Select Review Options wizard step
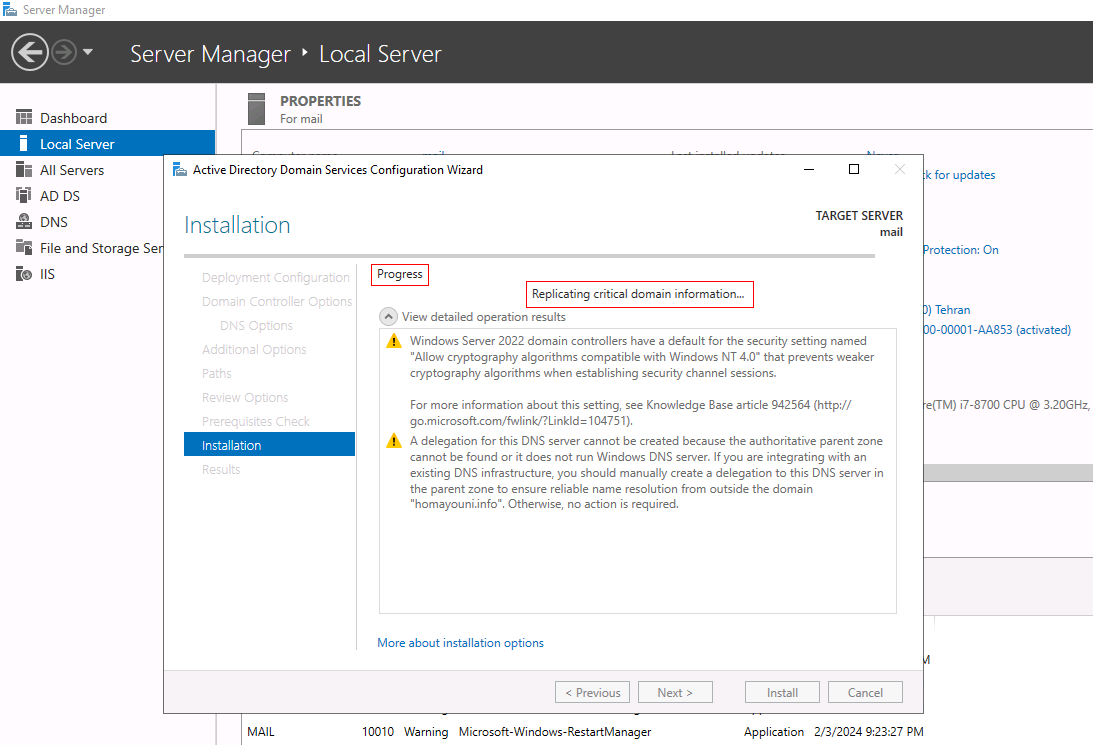Viewport: 1093px width, 745px height. (245, 397)
